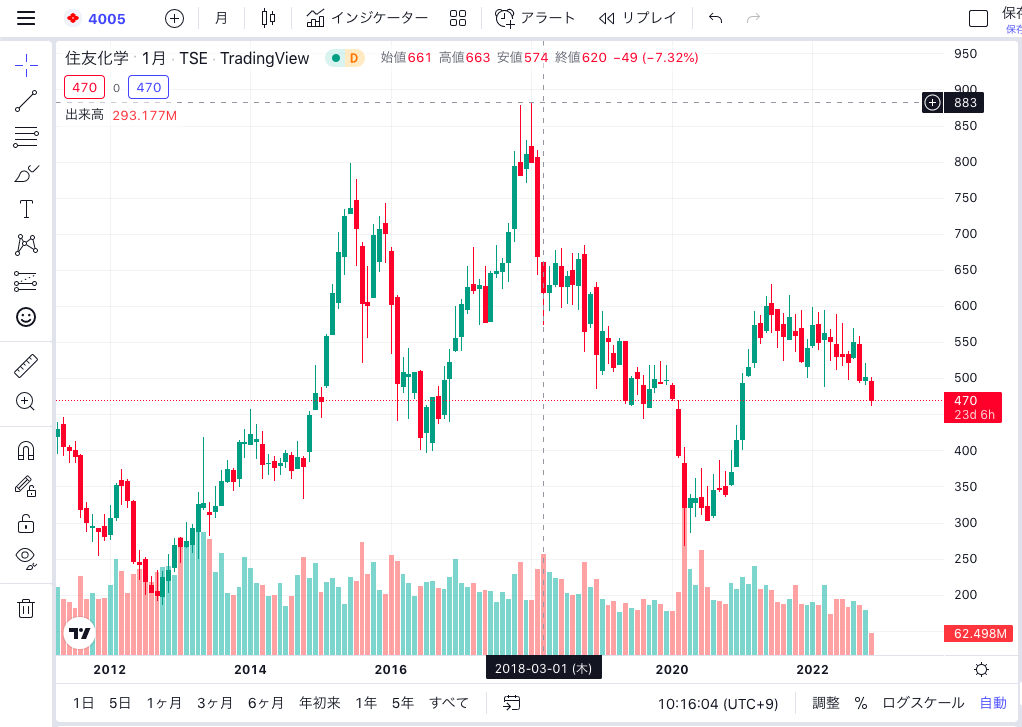Set the range to 1年
The width and height of the screenshot is (1022, 727).
(x=366, y=703)
